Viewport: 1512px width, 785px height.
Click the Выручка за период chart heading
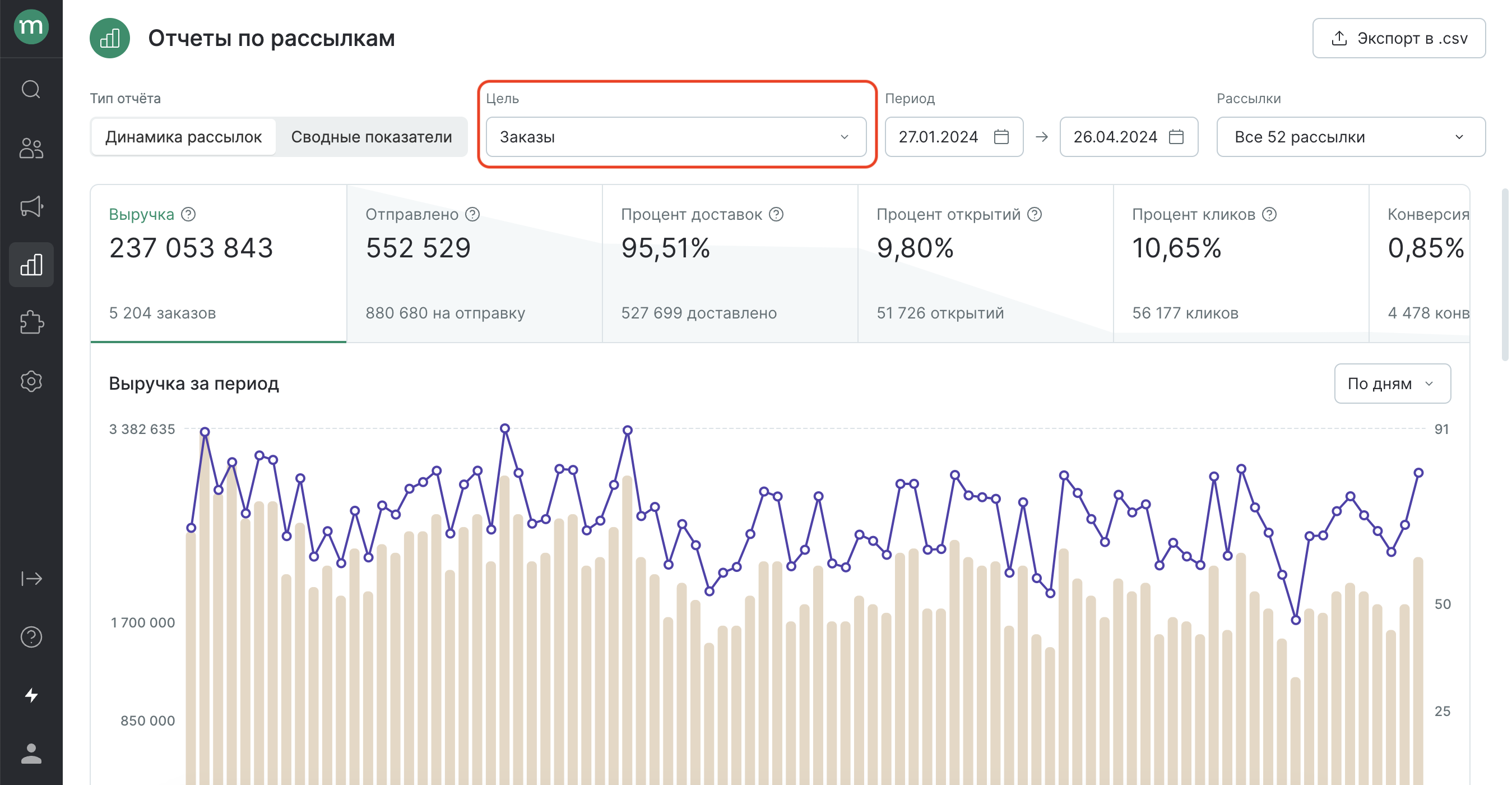[x=194, y=384]
